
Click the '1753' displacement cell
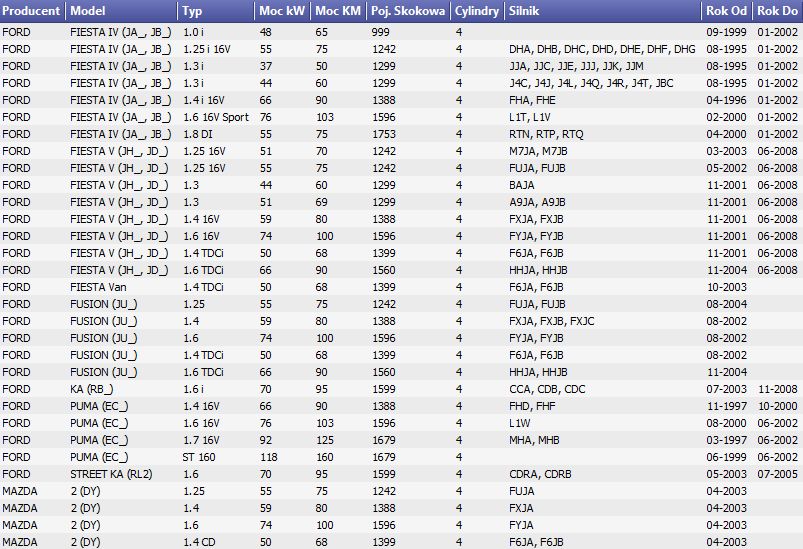point(384,134)
